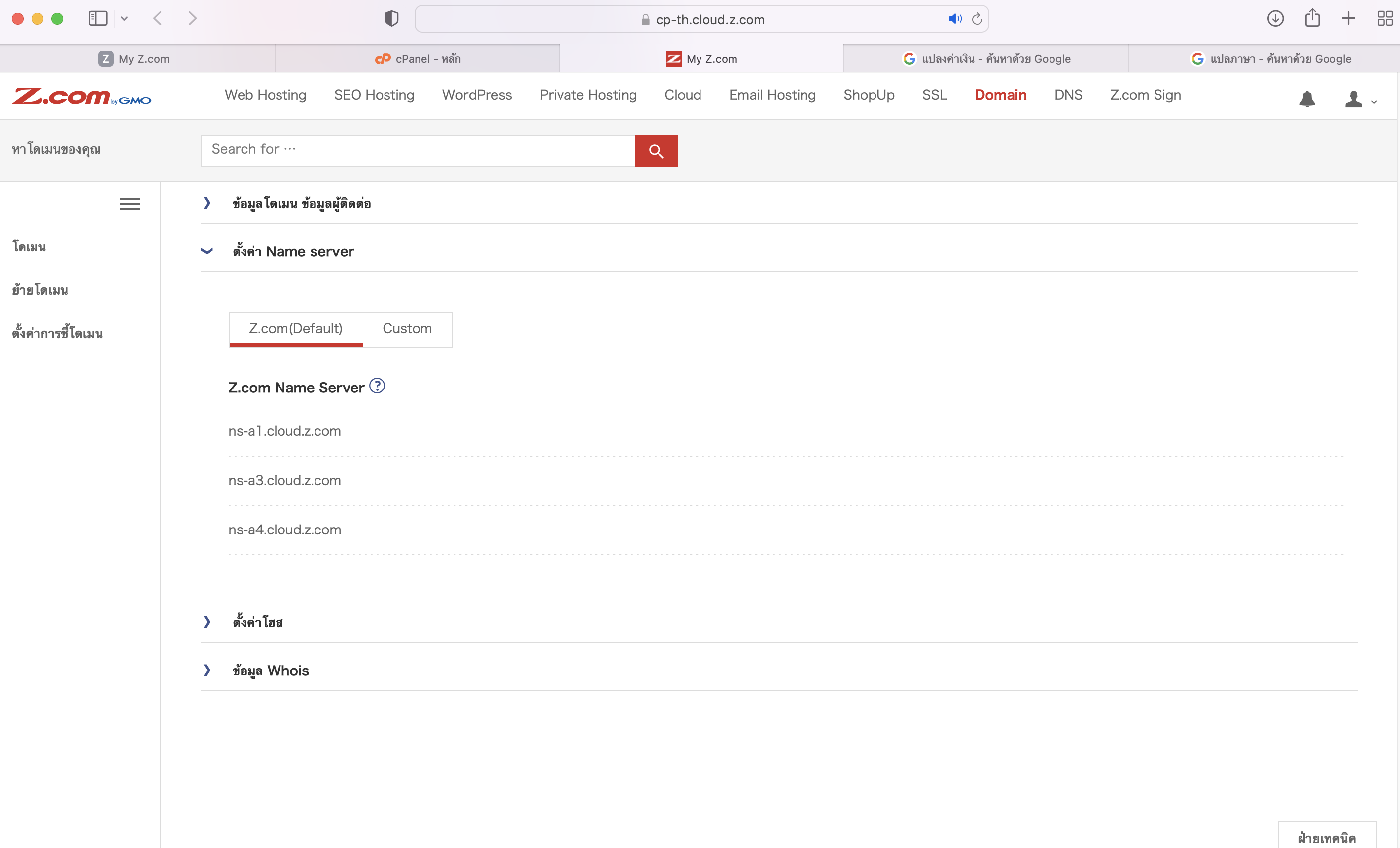Open Cloud in top navigation

click(683, 95)
